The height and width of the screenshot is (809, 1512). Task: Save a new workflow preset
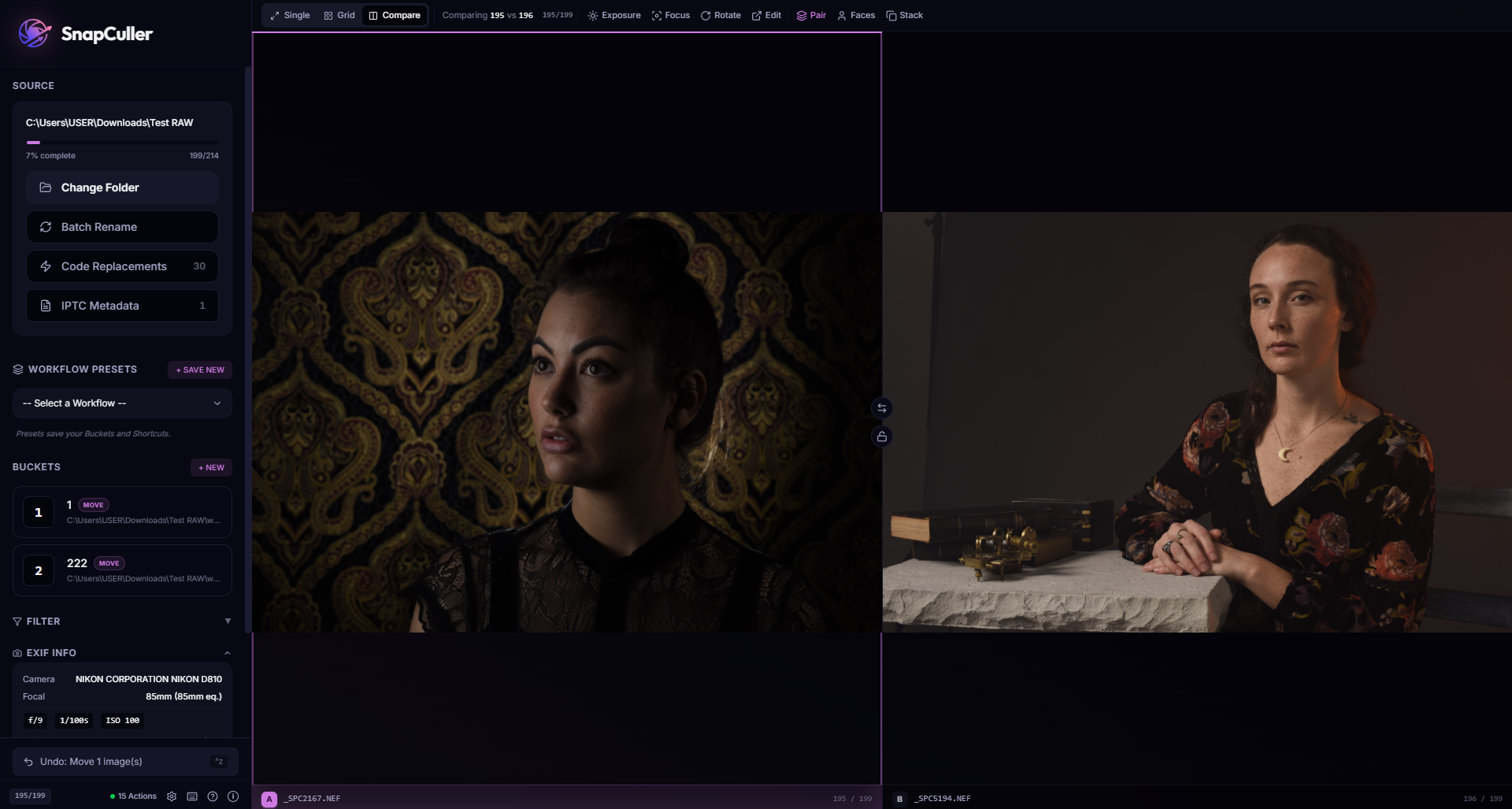click(200, 369)
